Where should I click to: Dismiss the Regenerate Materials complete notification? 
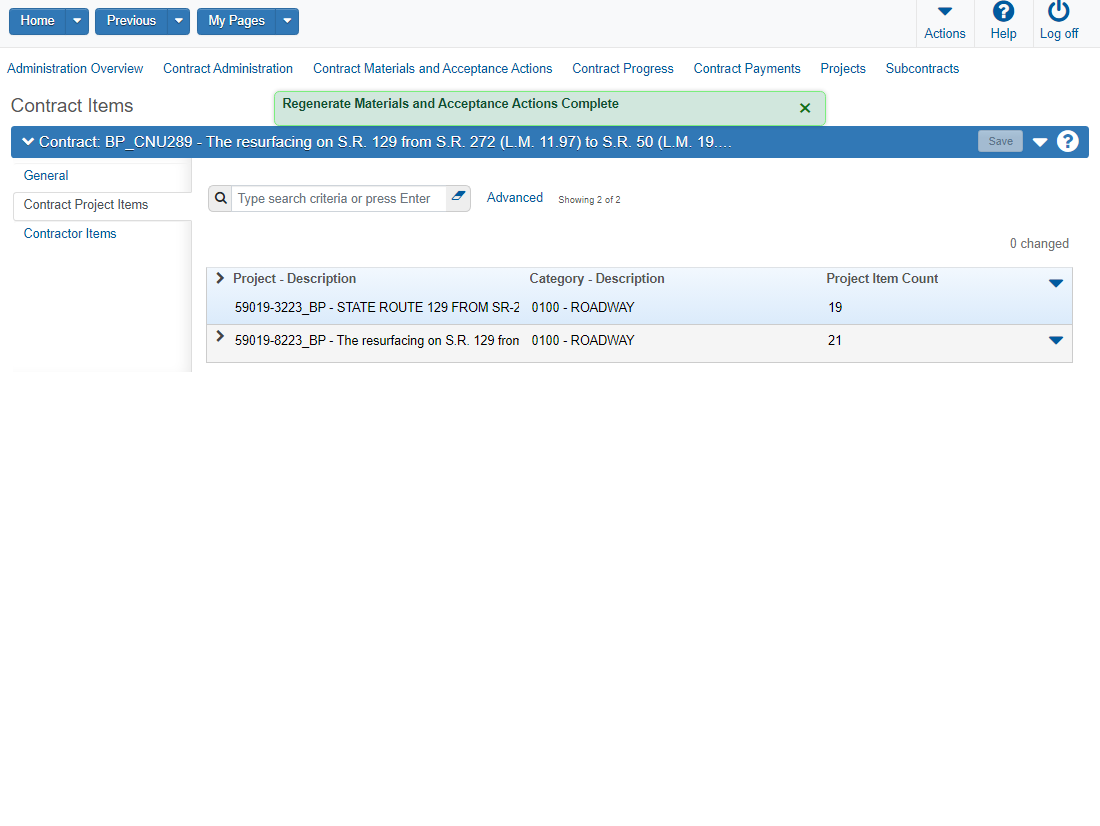coord(805,108)
